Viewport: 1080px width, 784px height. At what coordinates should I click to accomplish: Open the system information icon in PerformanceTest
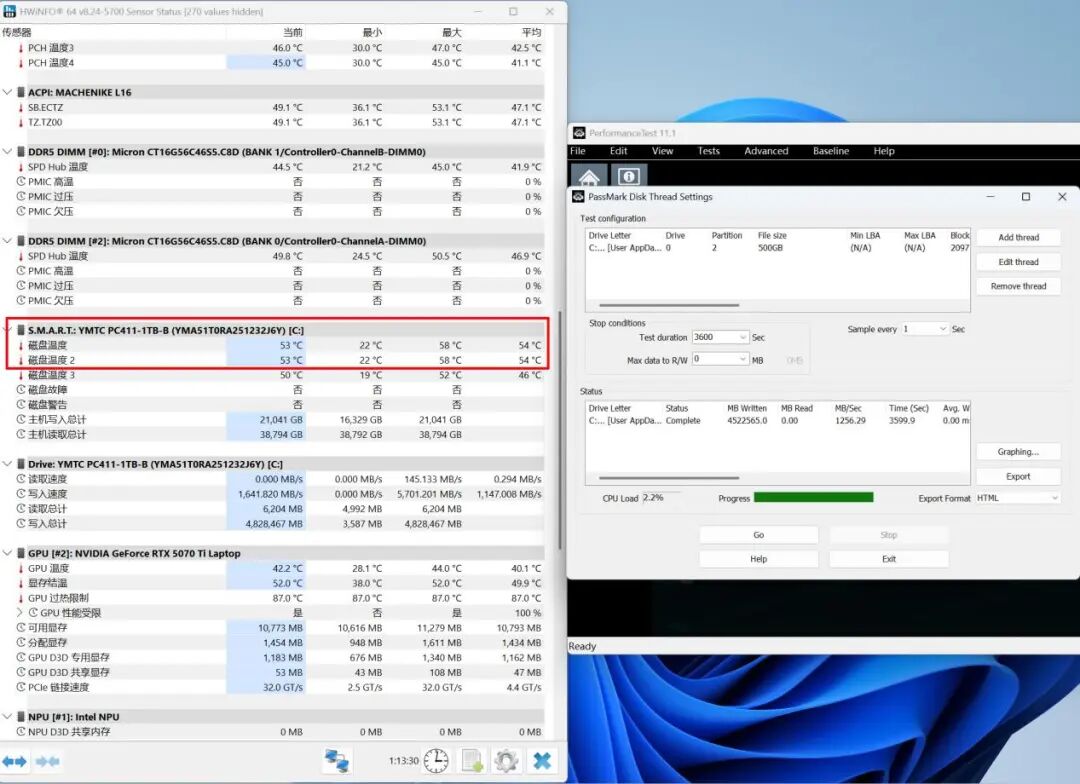628,176
